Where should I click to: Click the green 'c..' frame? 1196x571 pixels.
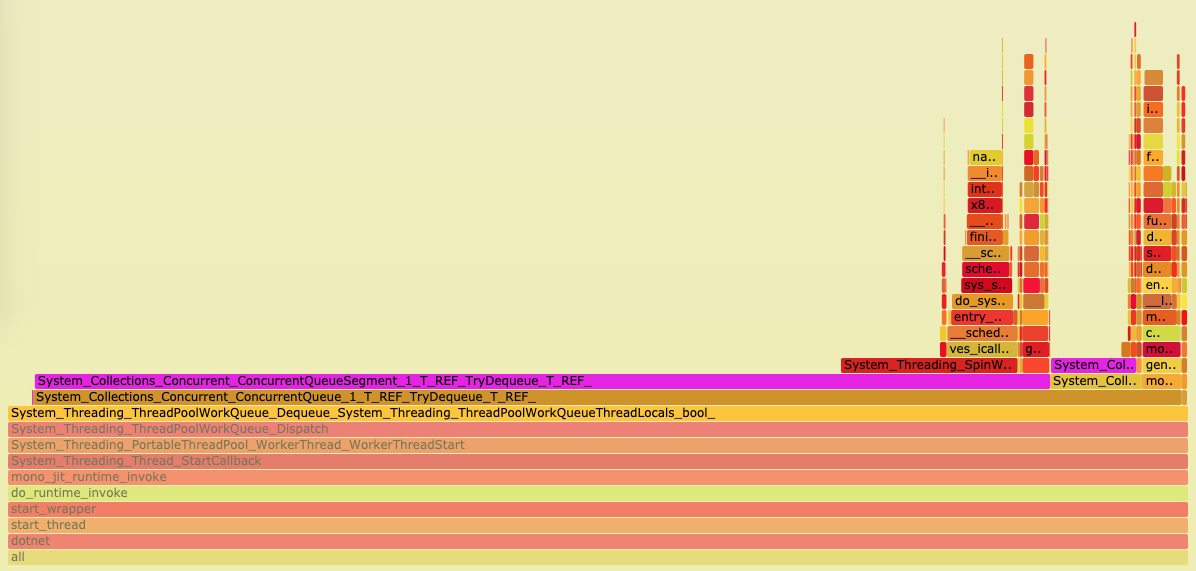pos(1162,333)
